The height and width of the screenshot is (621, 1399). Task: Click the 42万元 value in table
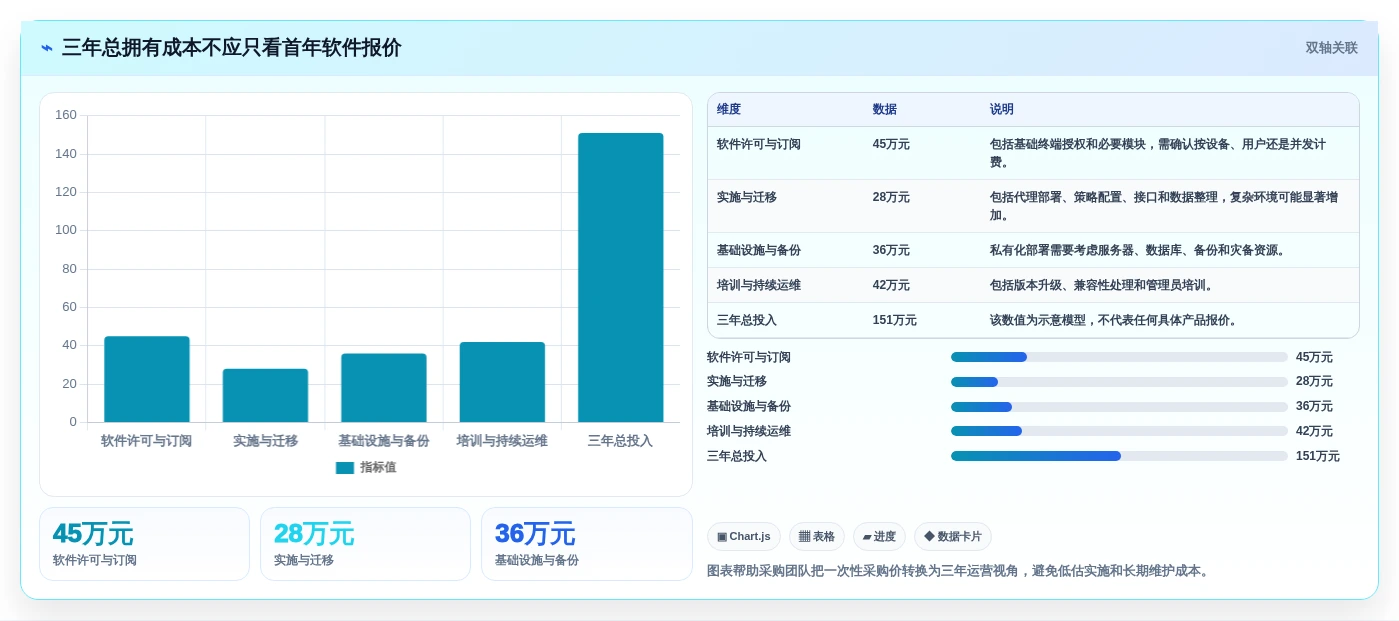[891, 285]
